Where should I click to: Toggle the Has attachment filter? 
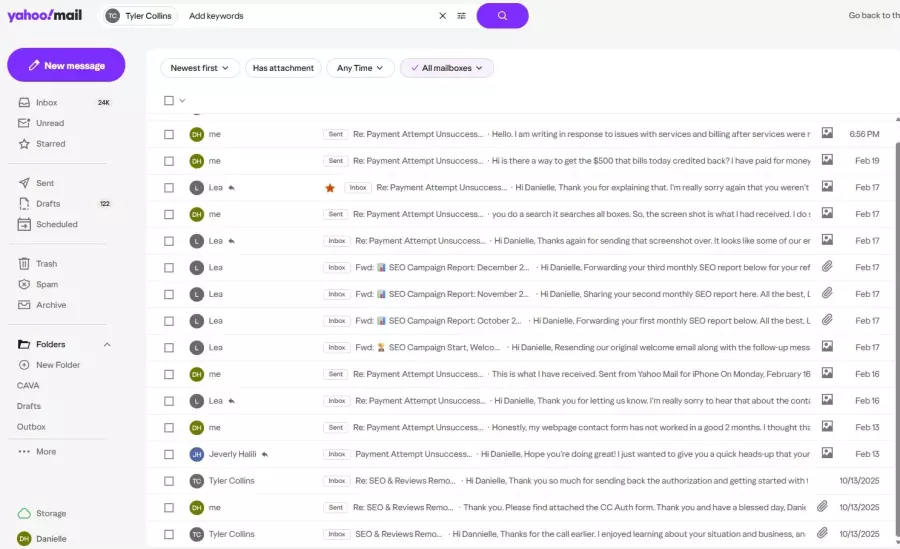(x=283, y=68)
